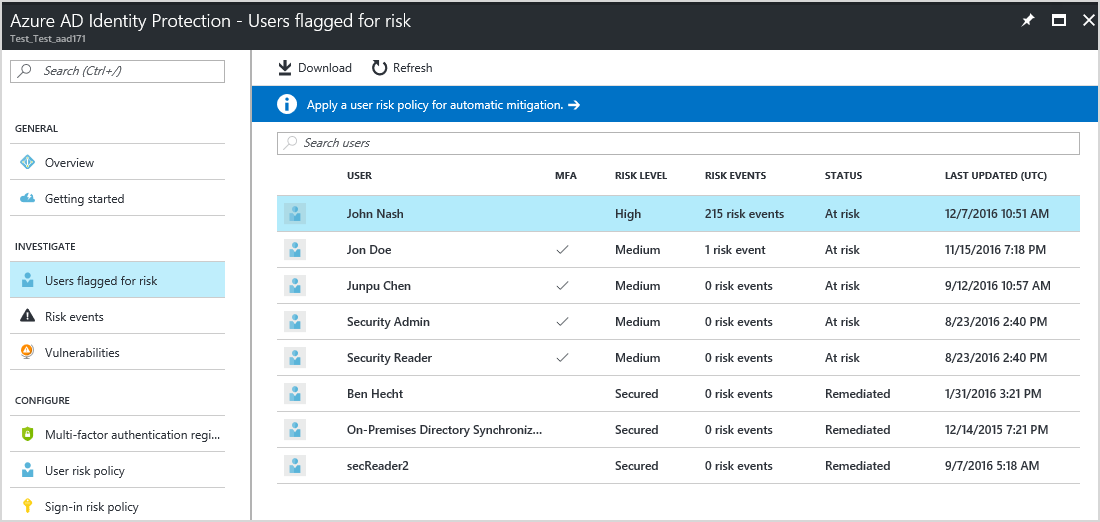Focus the sidebar Search (Ctrl+/) box
The width and height of the screenshot is (1100, 522).
(118, 71)
